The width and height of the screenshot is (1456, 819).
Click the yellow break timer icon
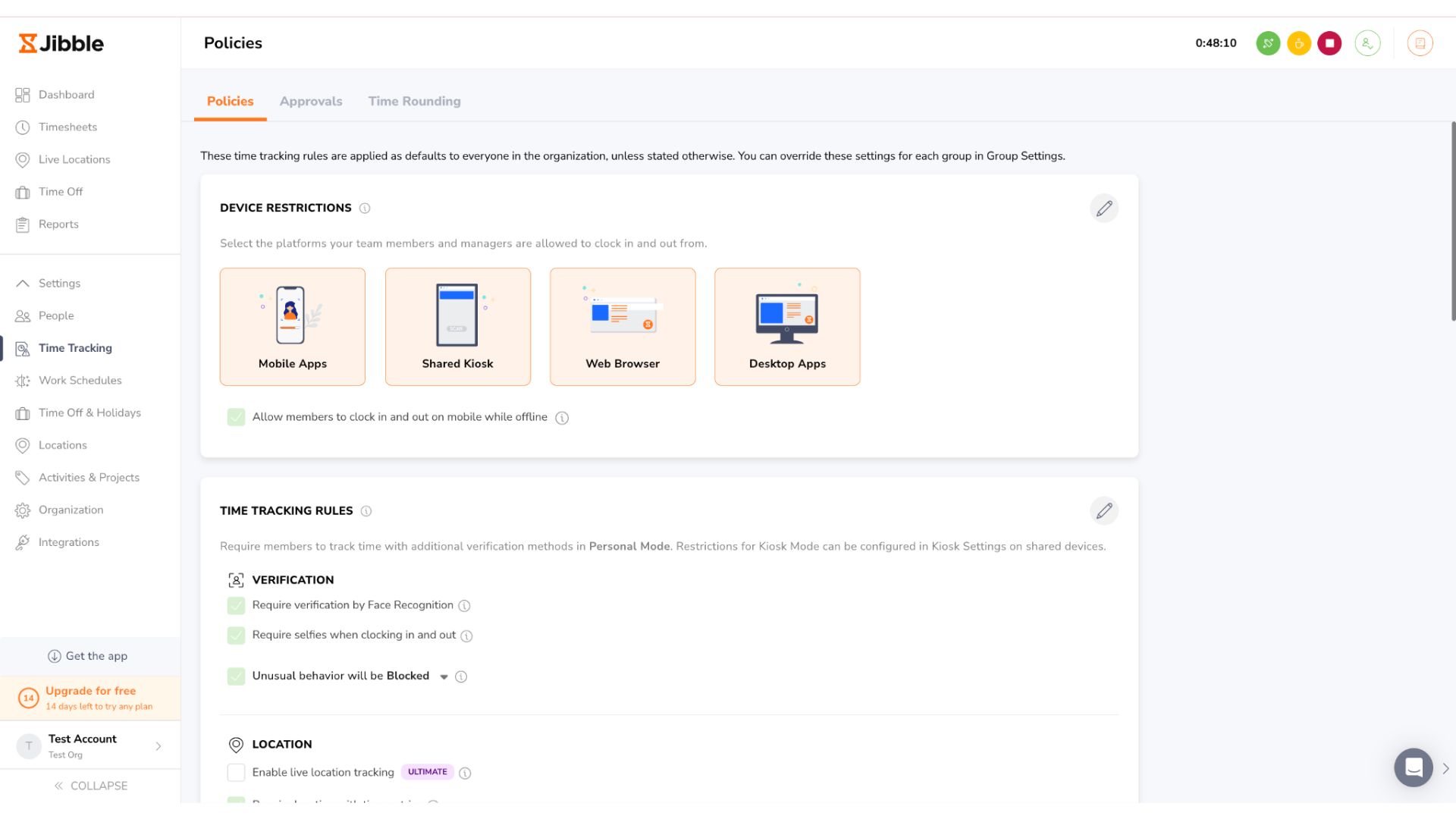[x=1299, y=43]
